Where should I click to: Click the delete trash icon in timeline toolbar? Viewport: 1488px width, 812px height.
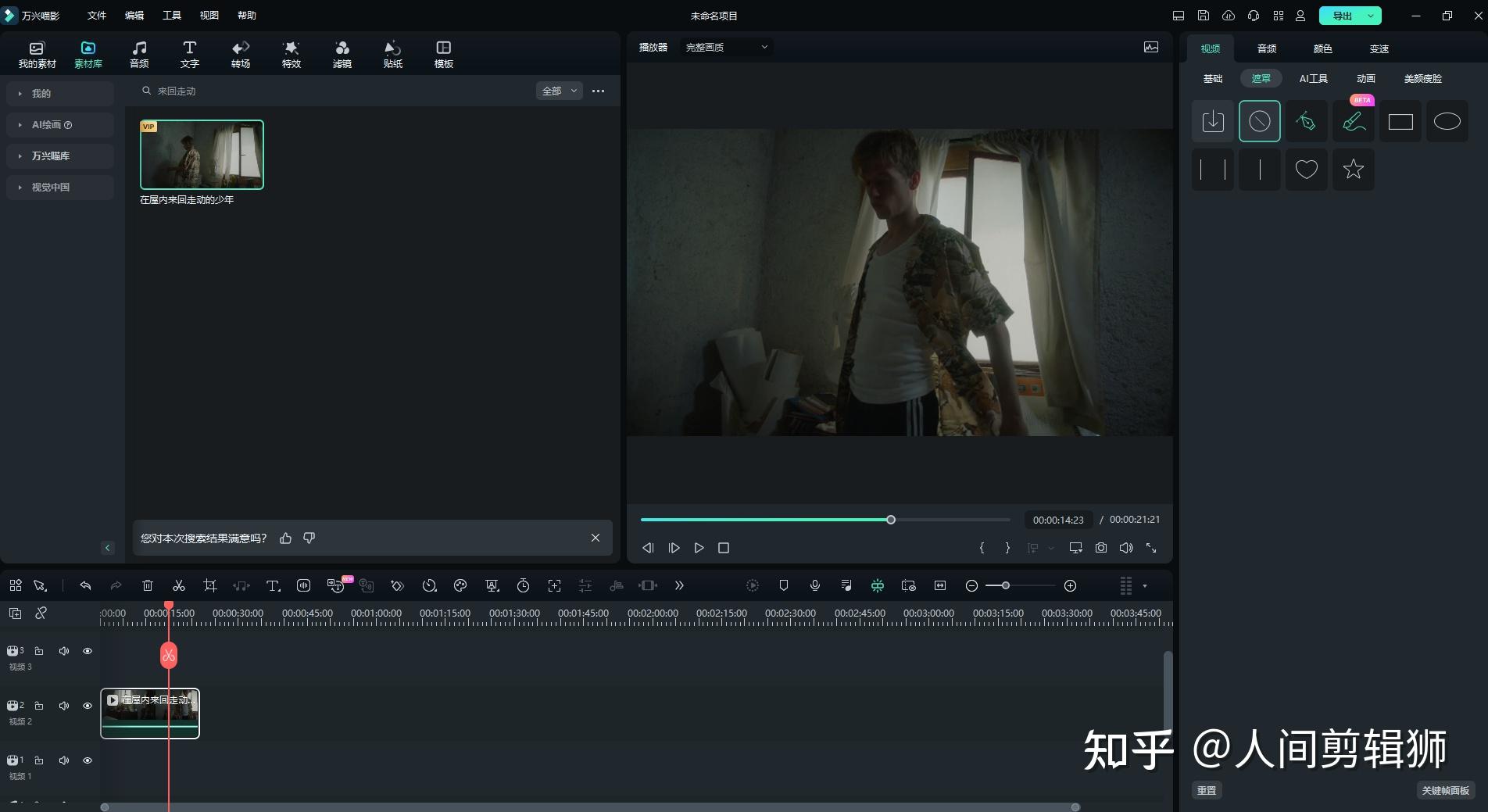pos(148,585)
